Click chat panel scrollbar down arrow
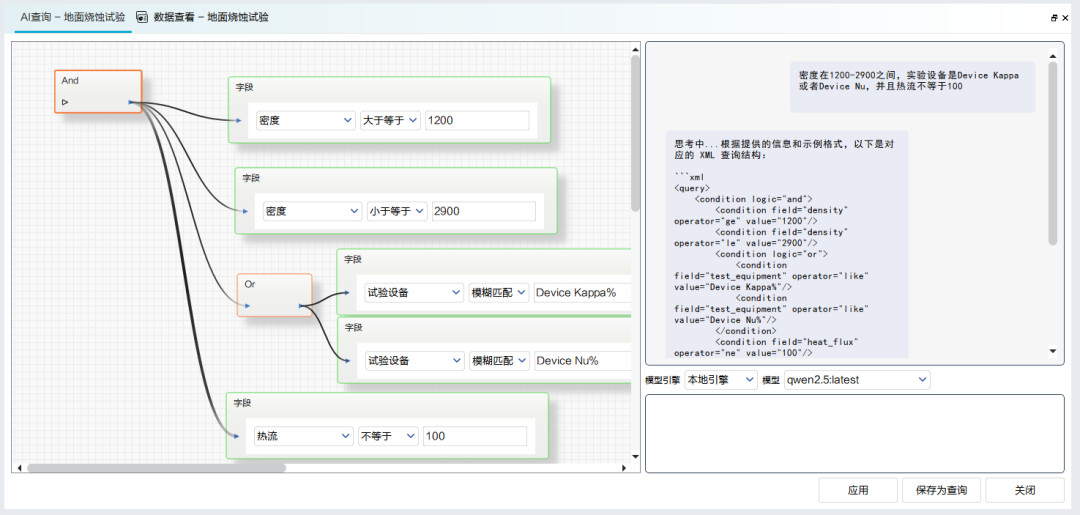Screen dimensions: 1080x515 point(1052,351)
